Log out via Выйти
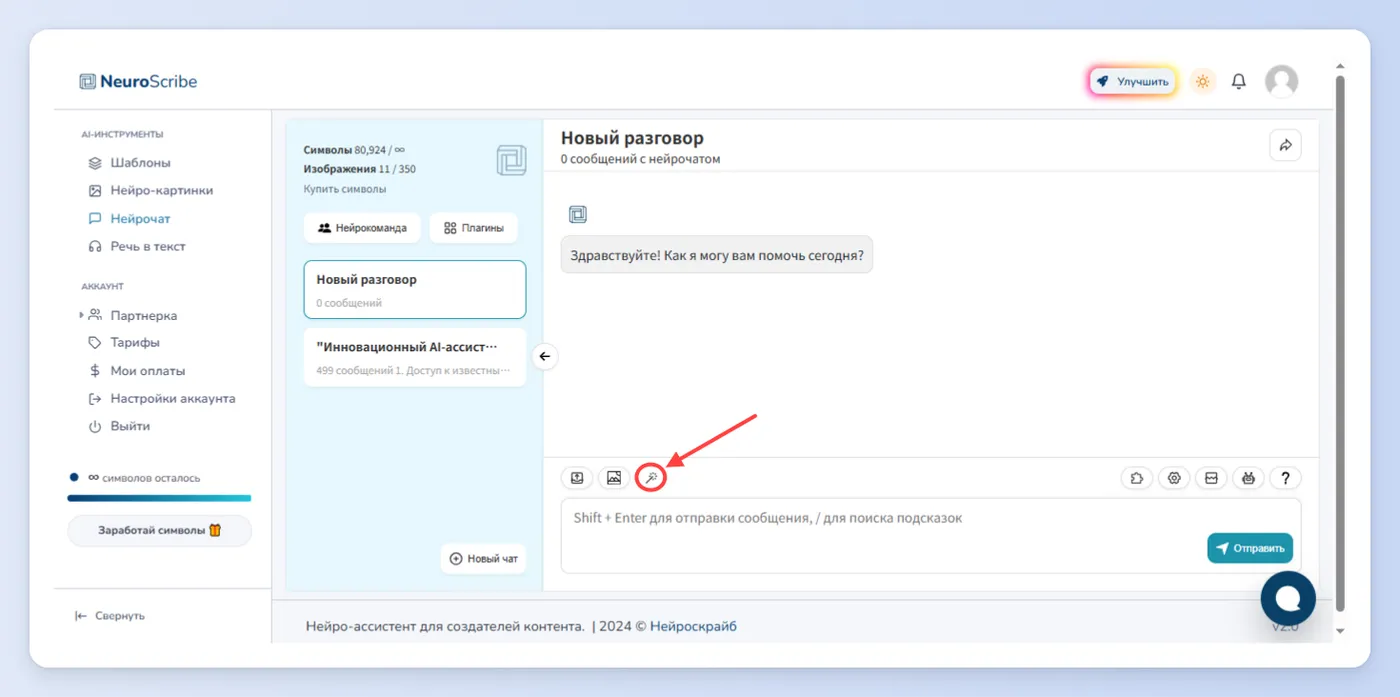The width and height of the screenshot is (1400, 697). (x=119, y=427)
